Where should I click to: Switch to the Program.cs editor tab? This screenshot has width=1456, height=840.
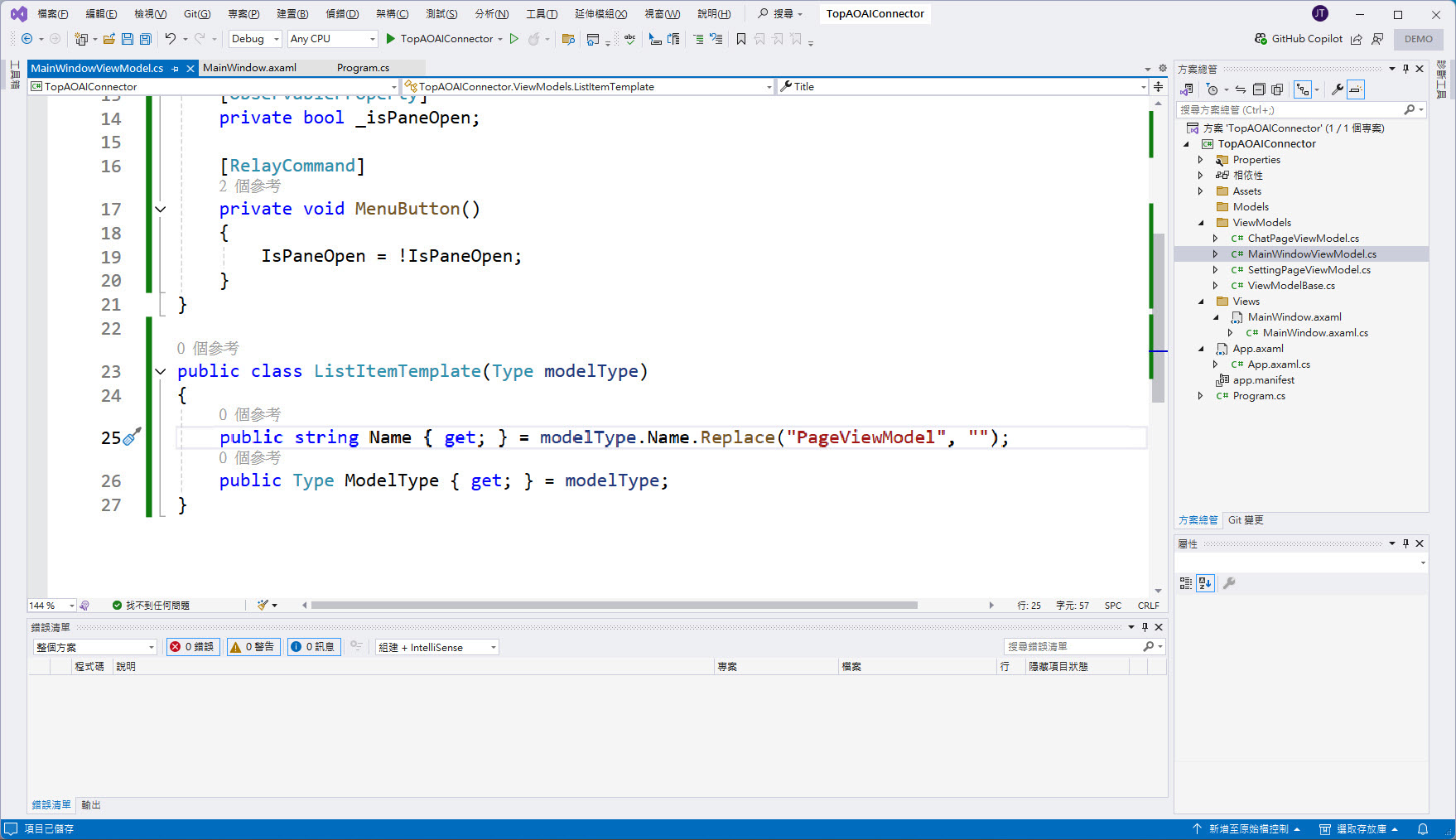(x=363, y=68)
